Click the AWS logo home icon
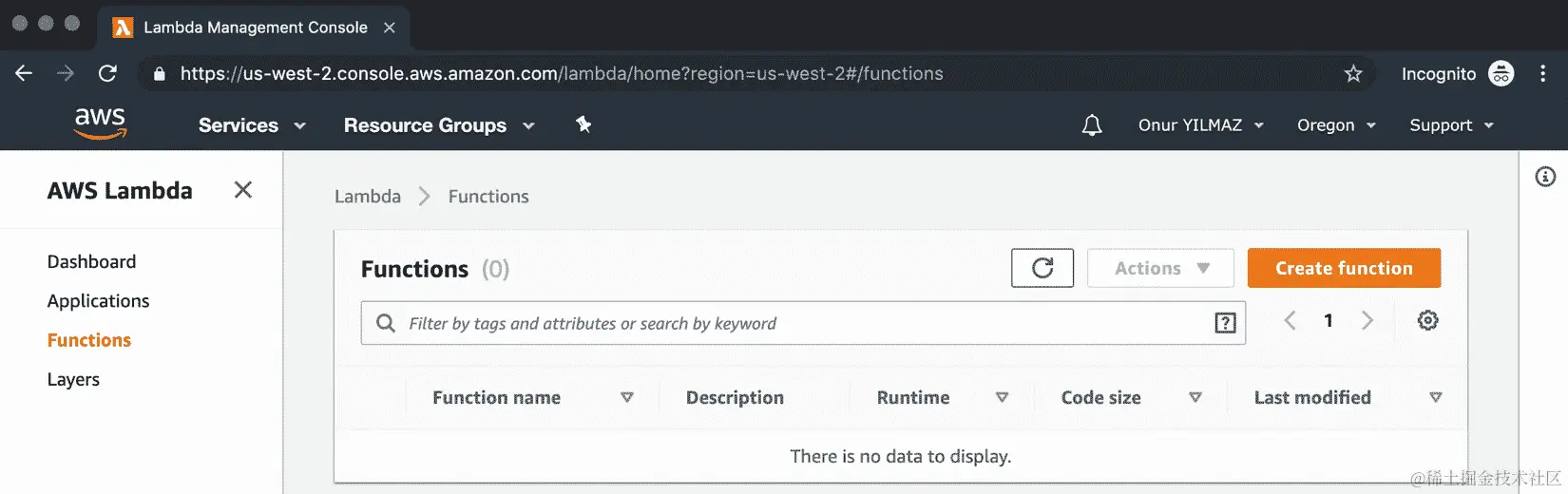This screenshot has height=494, width=1568. coord(100,123)
